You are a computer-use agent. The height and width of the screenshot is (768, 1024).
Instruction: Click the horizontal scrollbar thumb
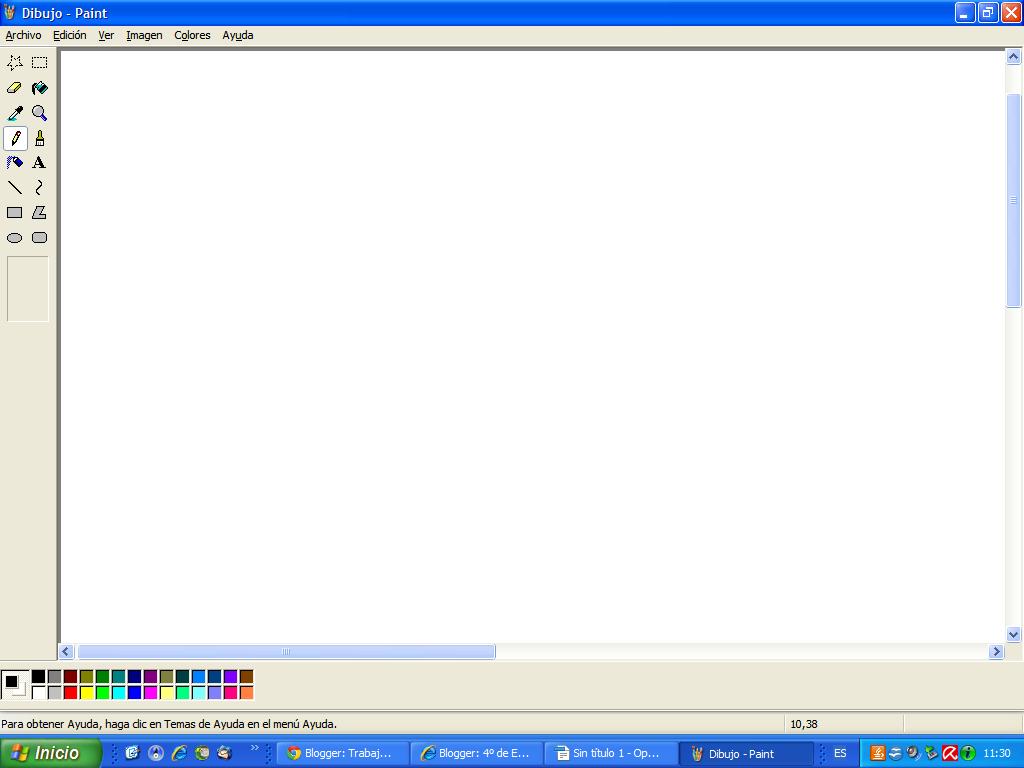pos(286,651)
